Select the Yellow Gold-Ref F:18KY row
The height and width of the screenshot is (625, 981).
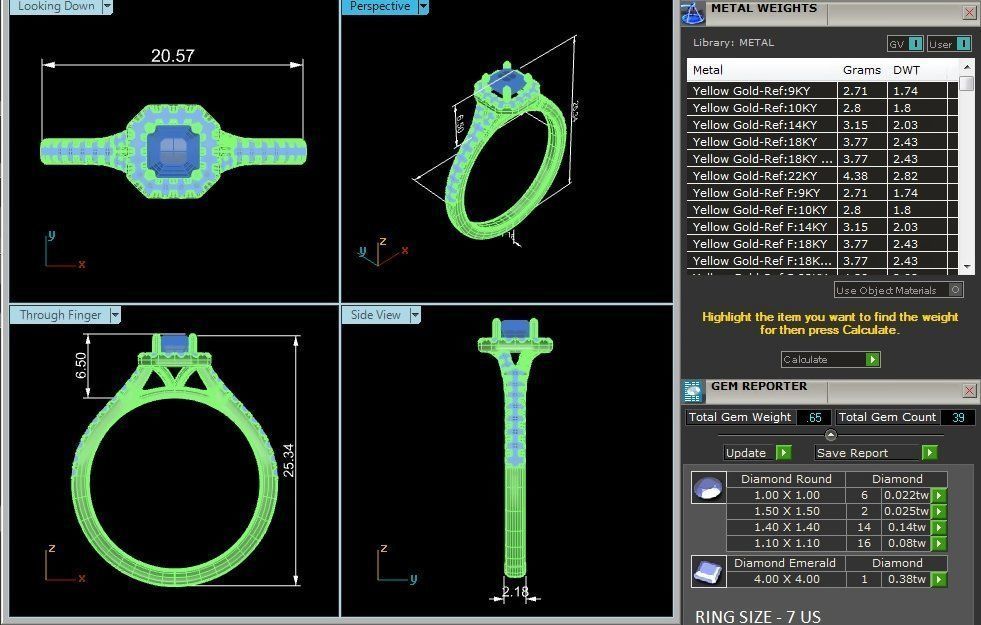pyautogui.click(x=822, y=244)
